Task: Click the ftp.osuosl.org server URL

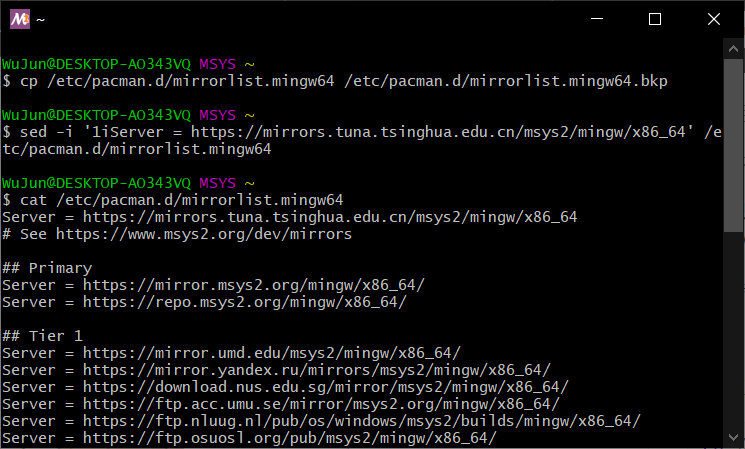Action: point(290,438)
